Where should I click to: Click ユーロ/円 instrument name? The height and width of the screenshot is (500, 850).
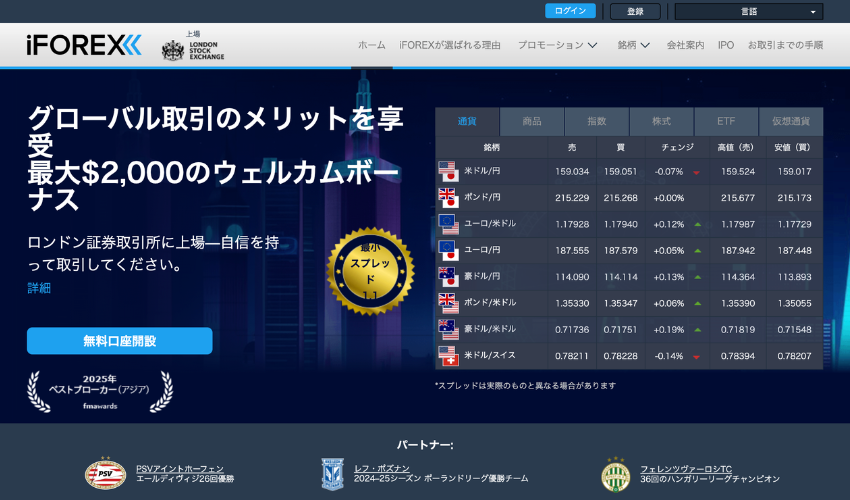coord(482,250)
